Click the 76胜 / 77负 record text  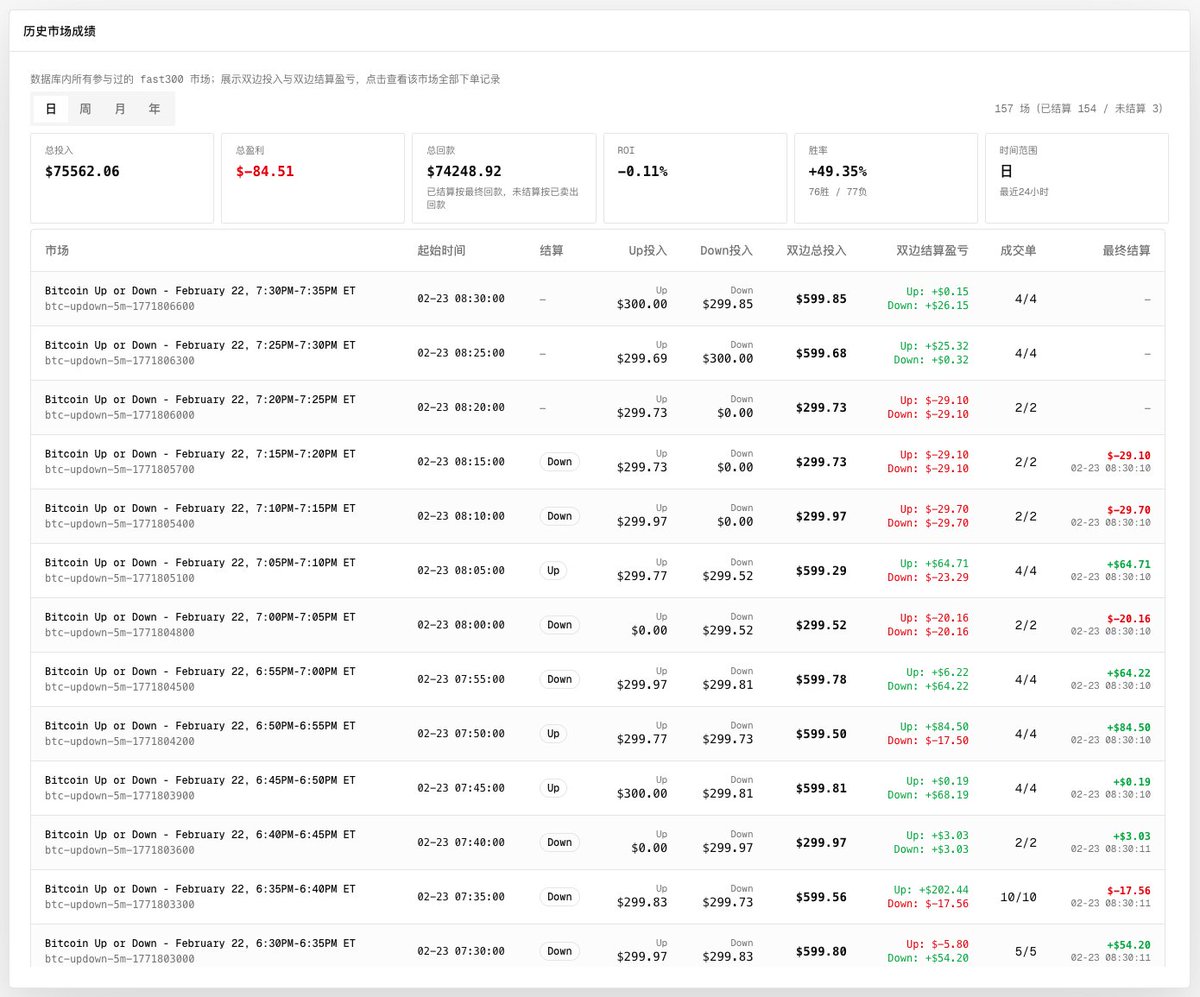838,190
